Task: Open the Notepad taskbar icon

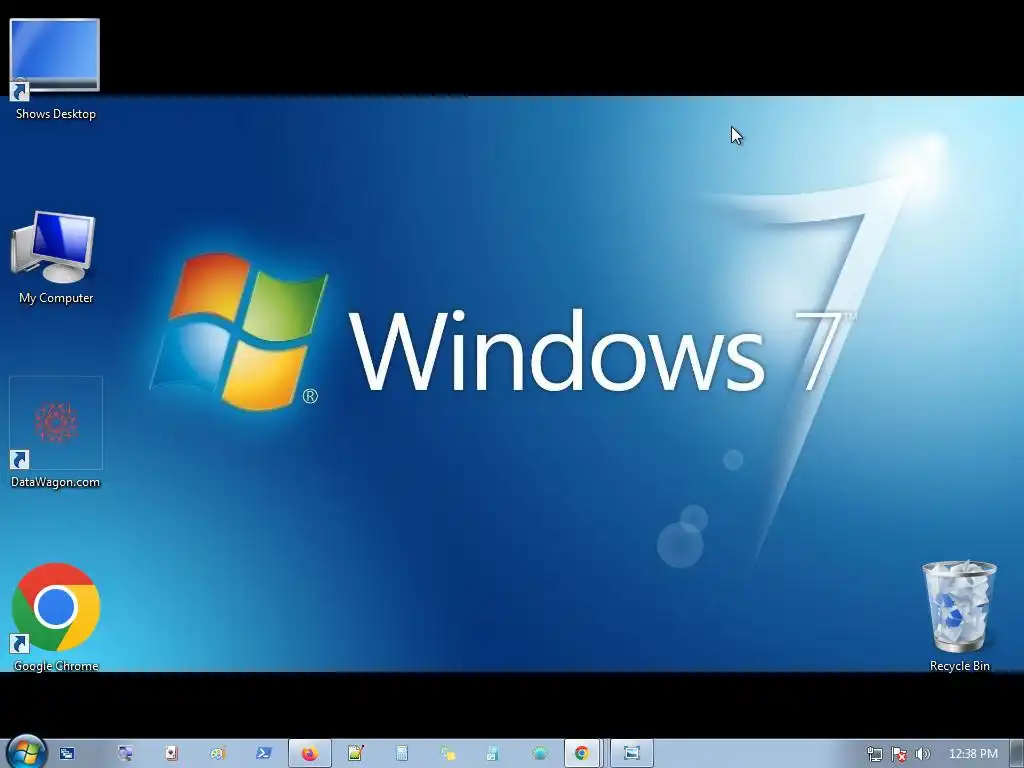Action: click(355, 754)
